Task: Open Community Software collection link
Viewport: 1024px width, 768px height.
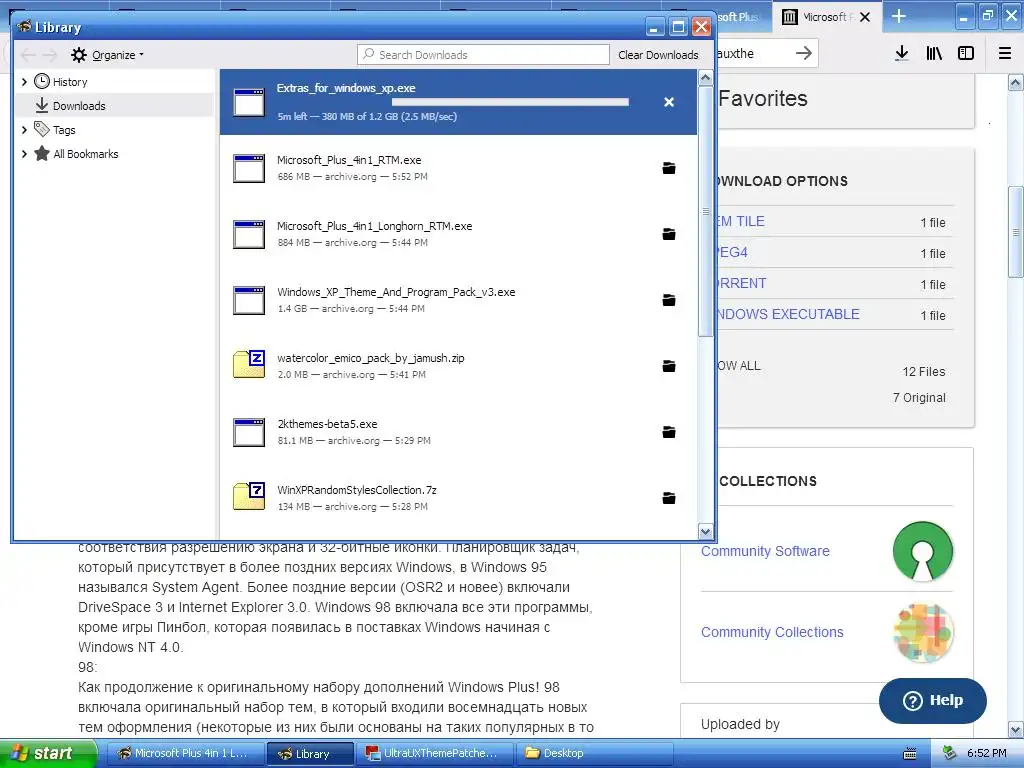Action: click(765, 551)
